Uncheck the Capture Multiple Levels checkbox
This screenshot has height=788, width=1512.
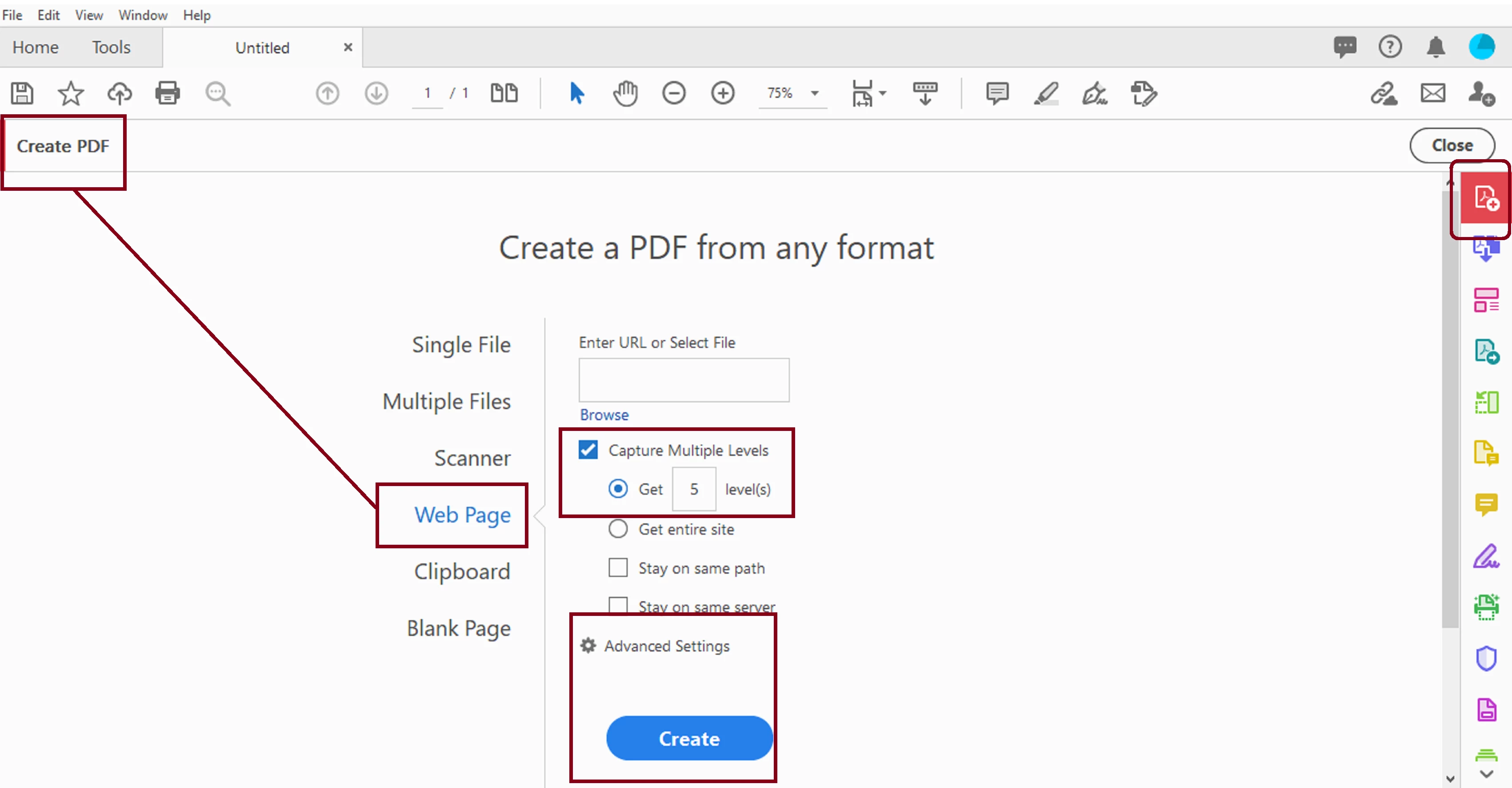tap(588, 450)
